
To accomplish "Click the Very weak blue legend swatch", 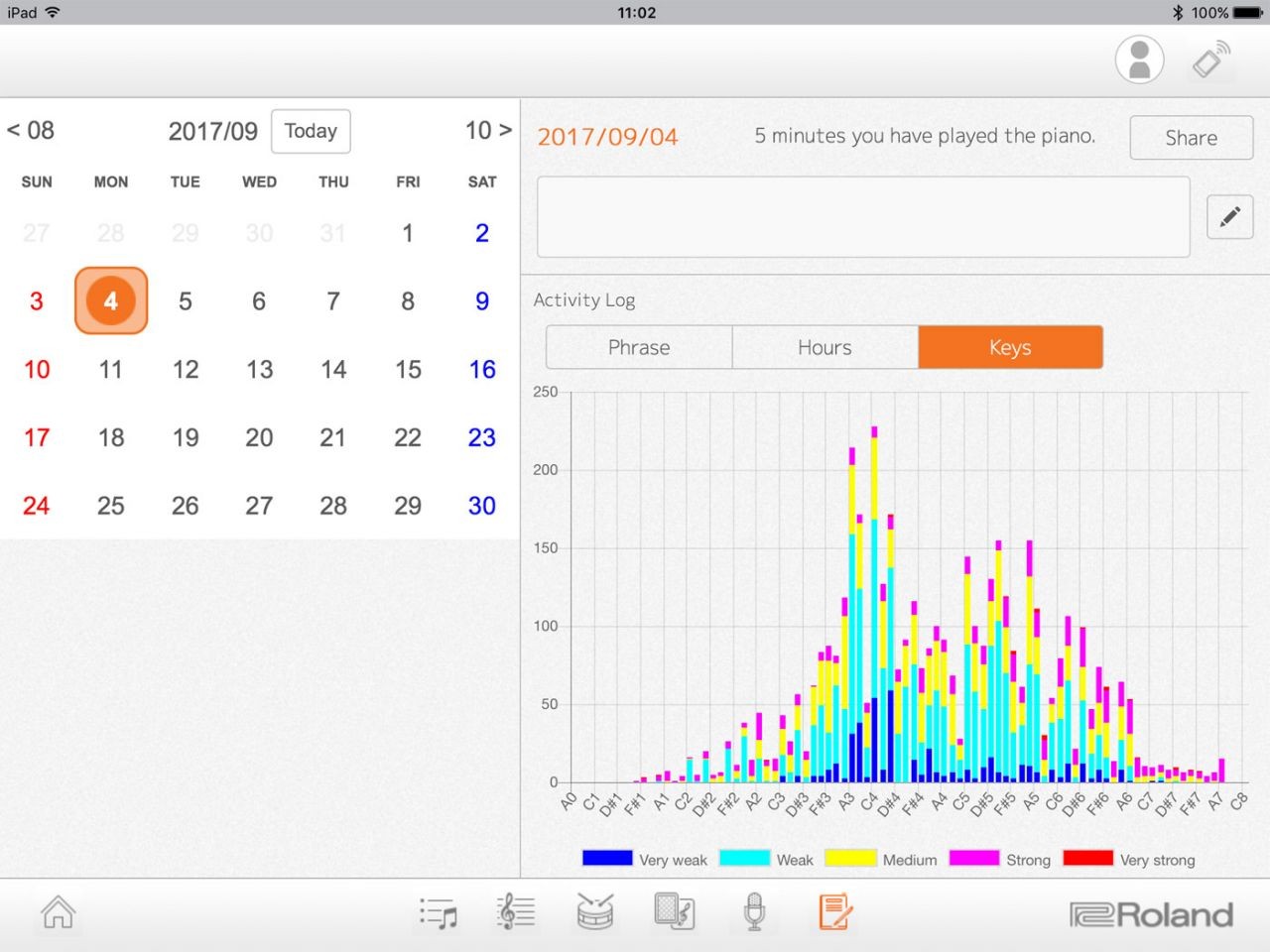I will 607,859.
